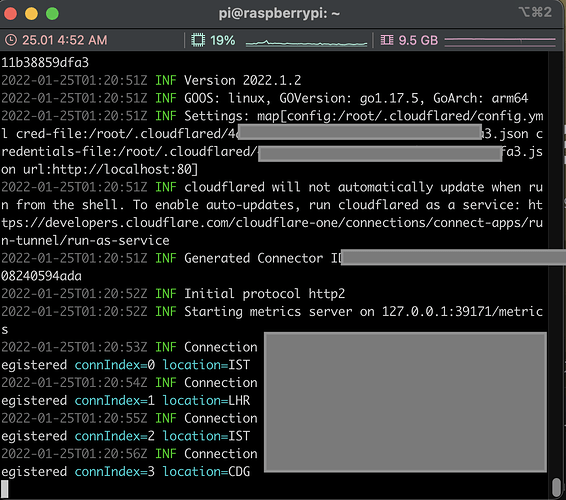Click the terminal scrollbar thumb
Image resolution: width=566 pixels, height=500 pixels.
[556, 487]
